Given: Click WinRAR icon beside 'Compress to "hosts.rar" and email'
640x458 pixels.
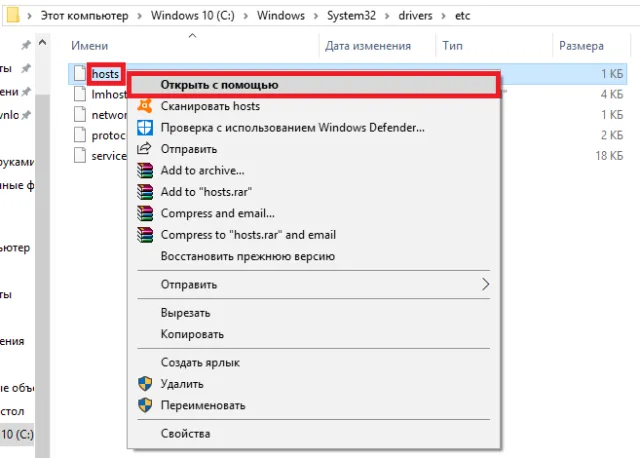Looking at the screenshot, I should [x=145, y=235].
